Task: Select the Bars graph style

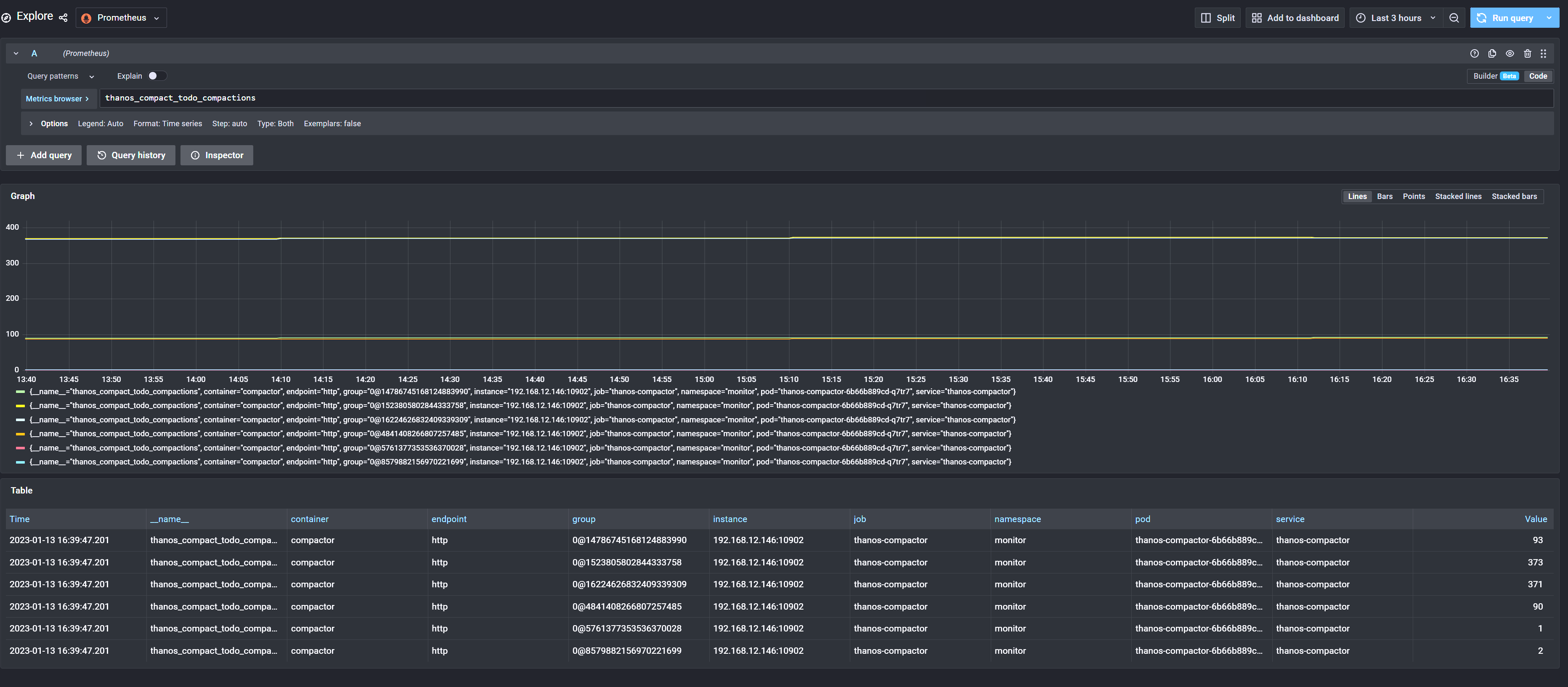Action: point(1384,196)
